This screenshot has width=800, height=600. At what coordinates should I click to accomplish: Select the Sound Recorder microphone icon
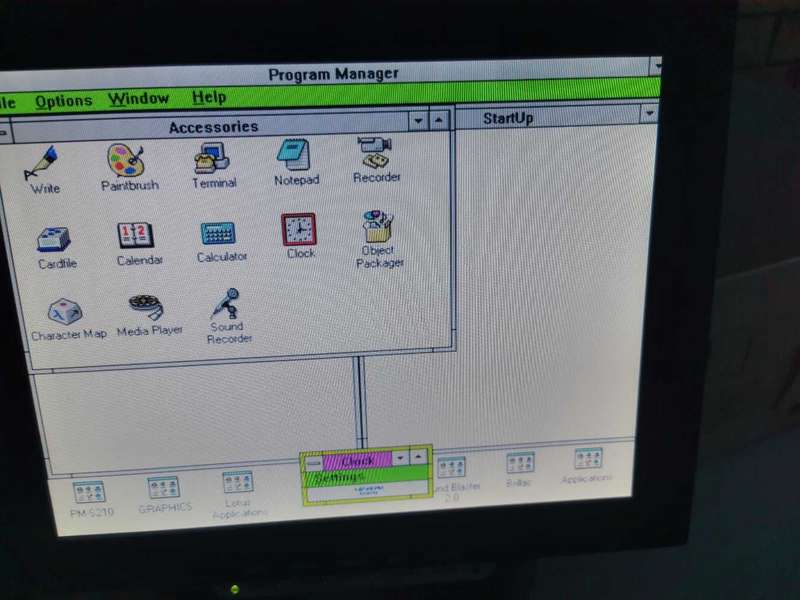coord(225,303)
